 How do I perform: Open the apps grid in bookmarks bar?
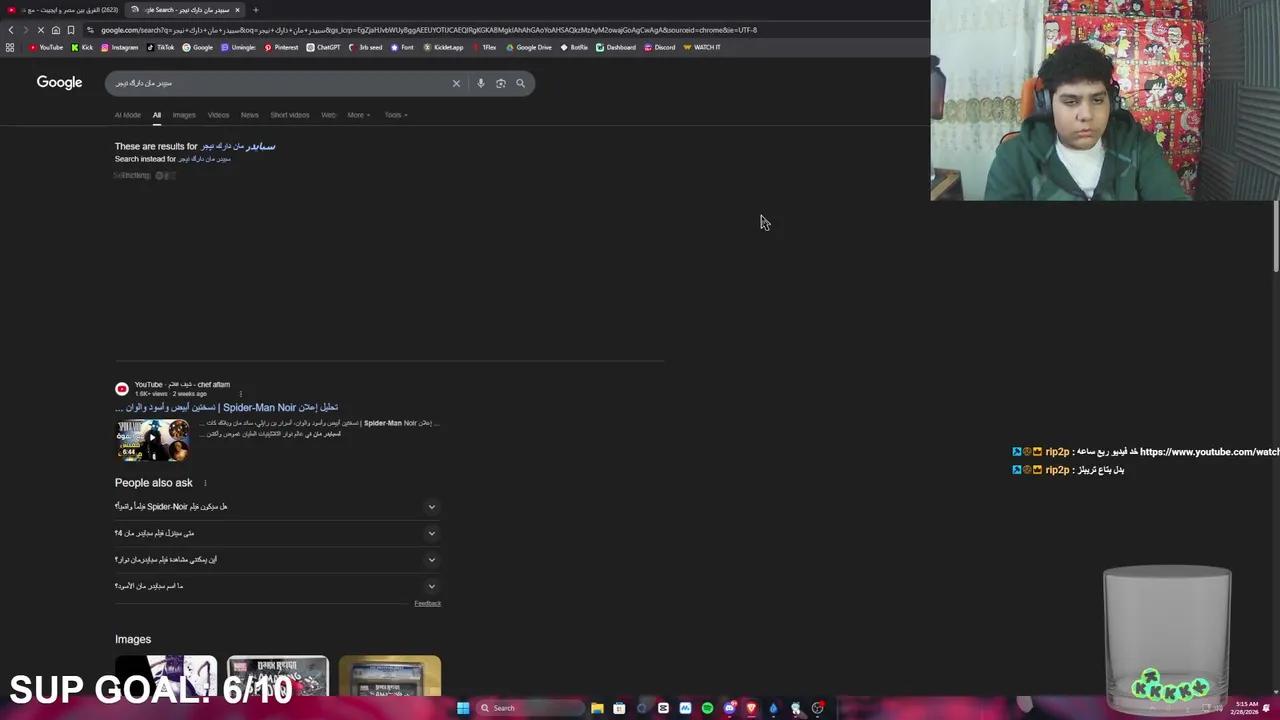point(10,47)
